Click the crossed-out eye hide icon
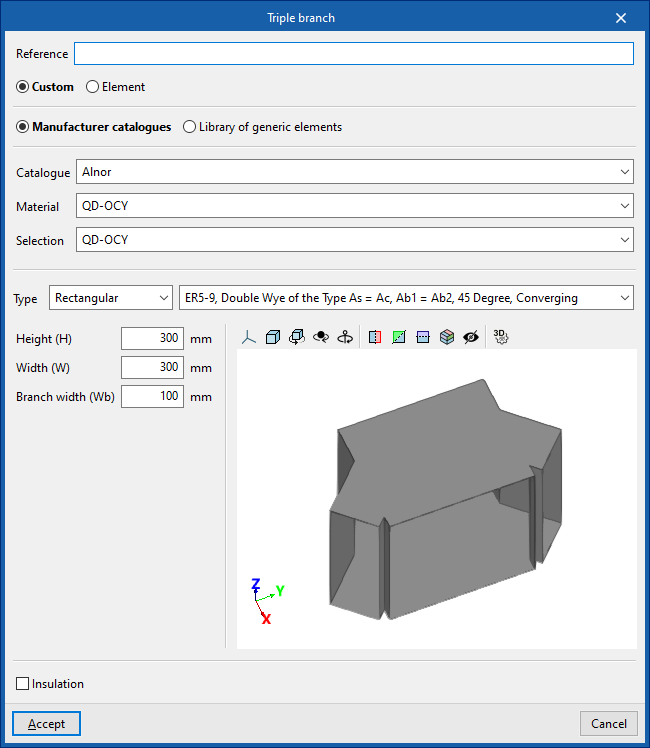The height and width of the screenshot is (748, 650). (471, 338)
